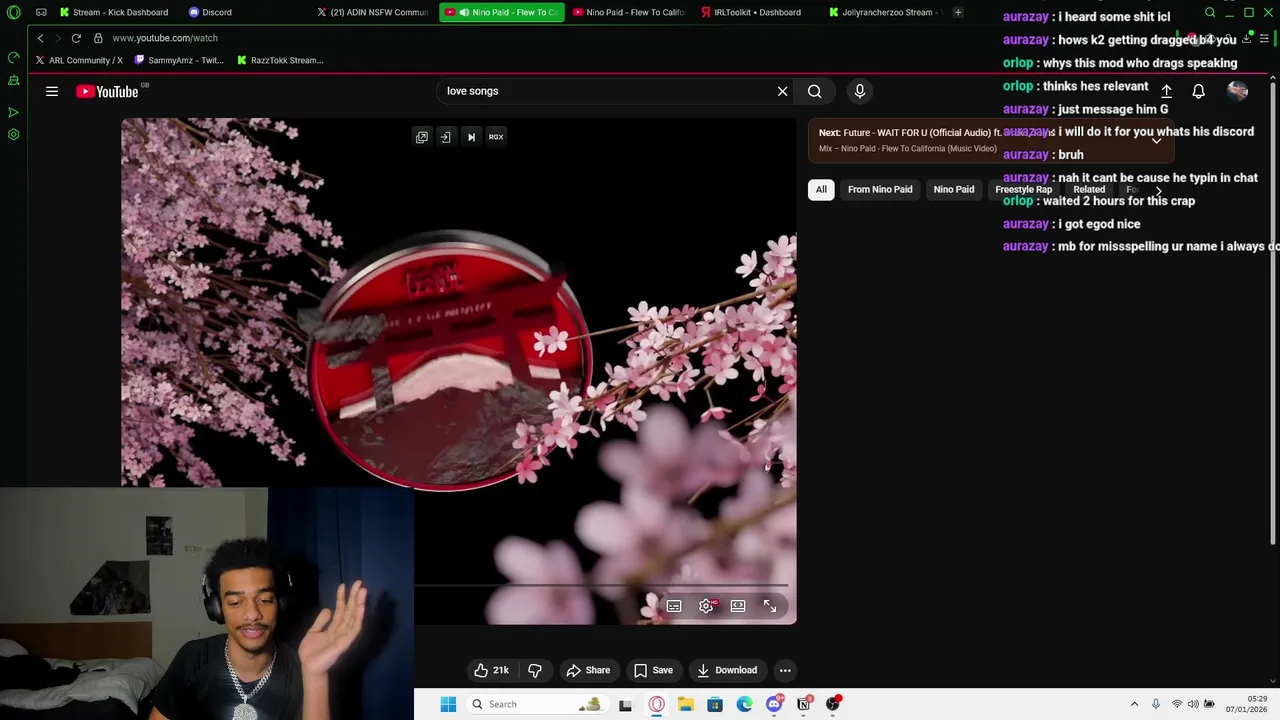Open OBS Studio from the taskbar
Screen dimensions: 1280x720
click(832, 704)
